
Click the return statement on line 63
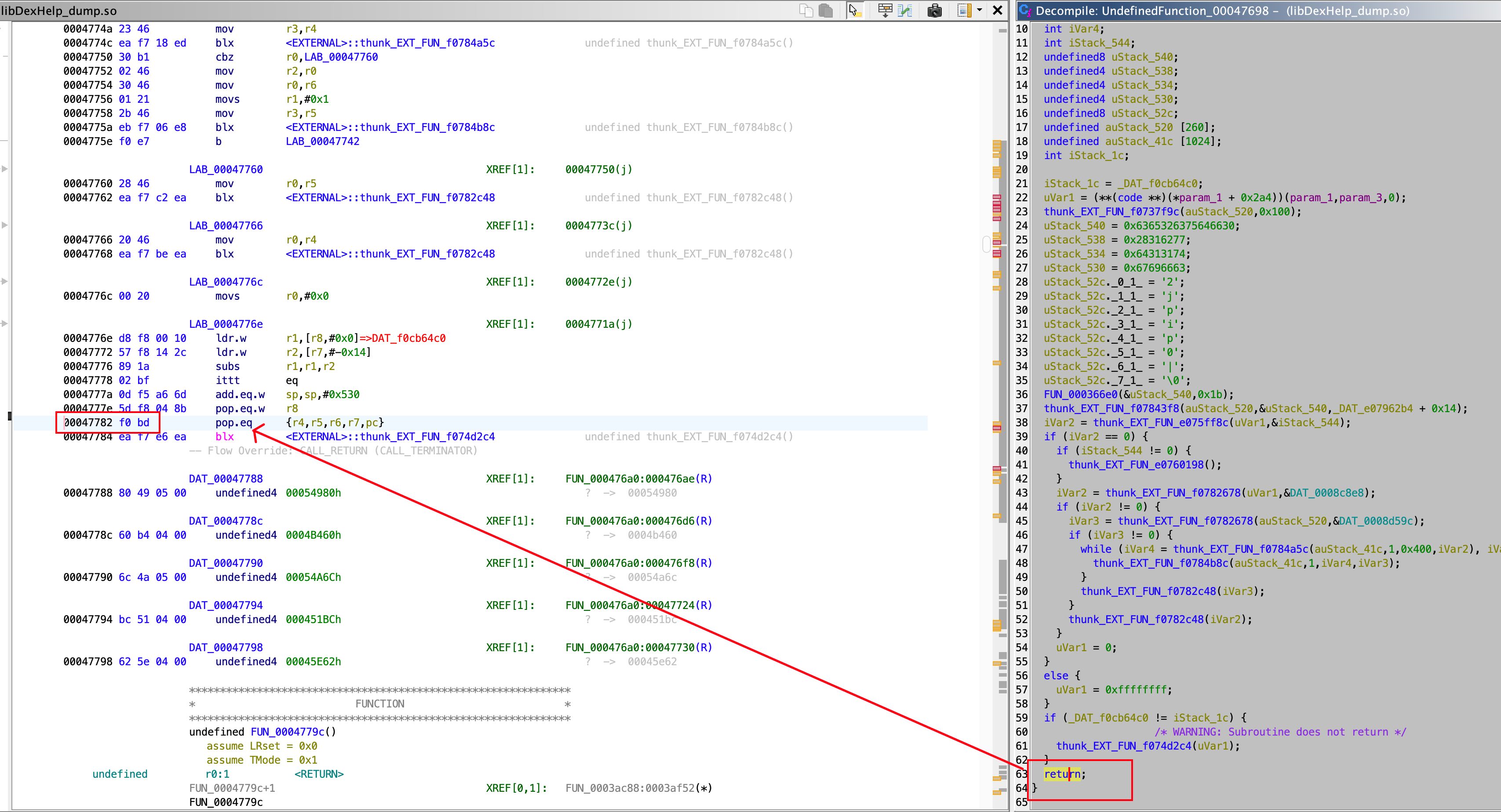pos(1064,774)
